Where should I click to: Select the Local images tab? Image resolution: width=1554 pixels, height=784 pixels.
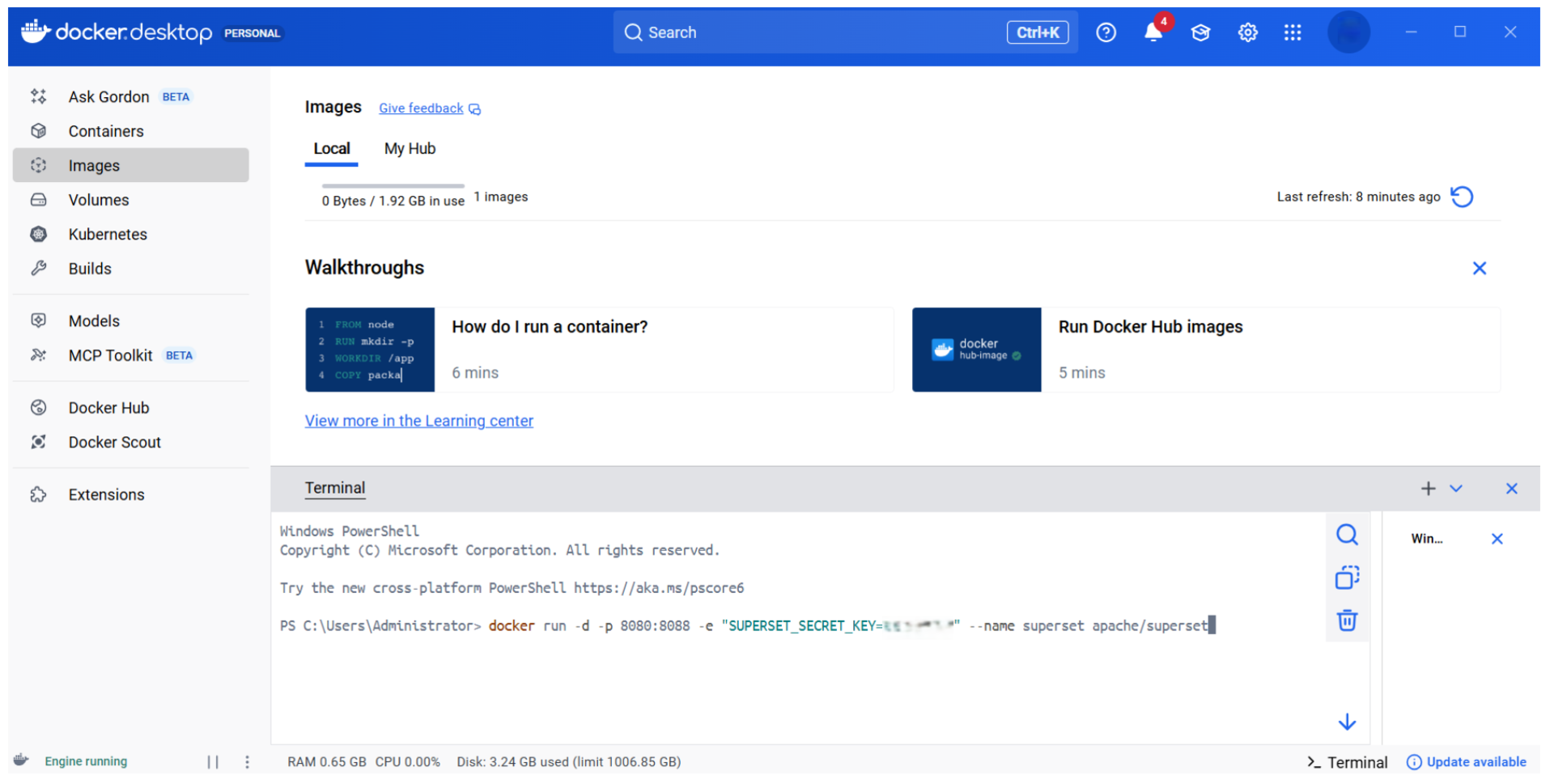331,148
